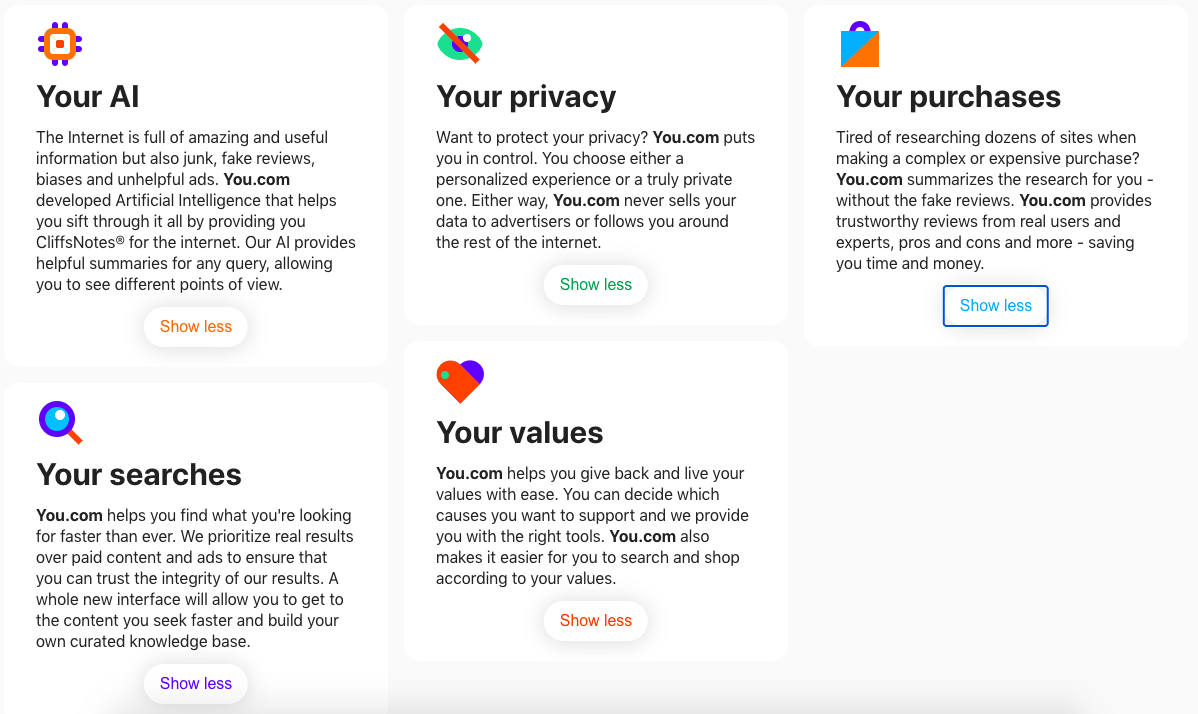Collapse the Your purchases card via Show less
1198x714 pixels.
pyautogui.click(x=996, y=305)
